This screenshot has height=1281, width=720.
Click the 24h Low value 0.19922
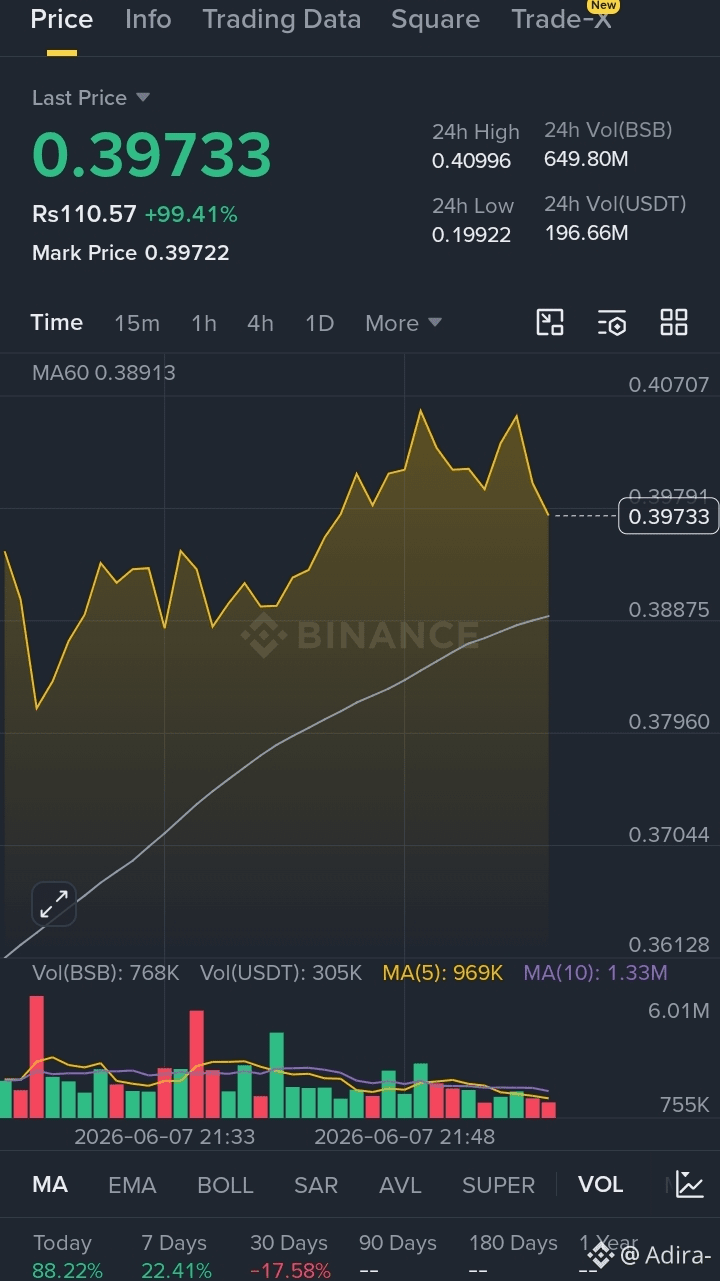pos(471,235)
